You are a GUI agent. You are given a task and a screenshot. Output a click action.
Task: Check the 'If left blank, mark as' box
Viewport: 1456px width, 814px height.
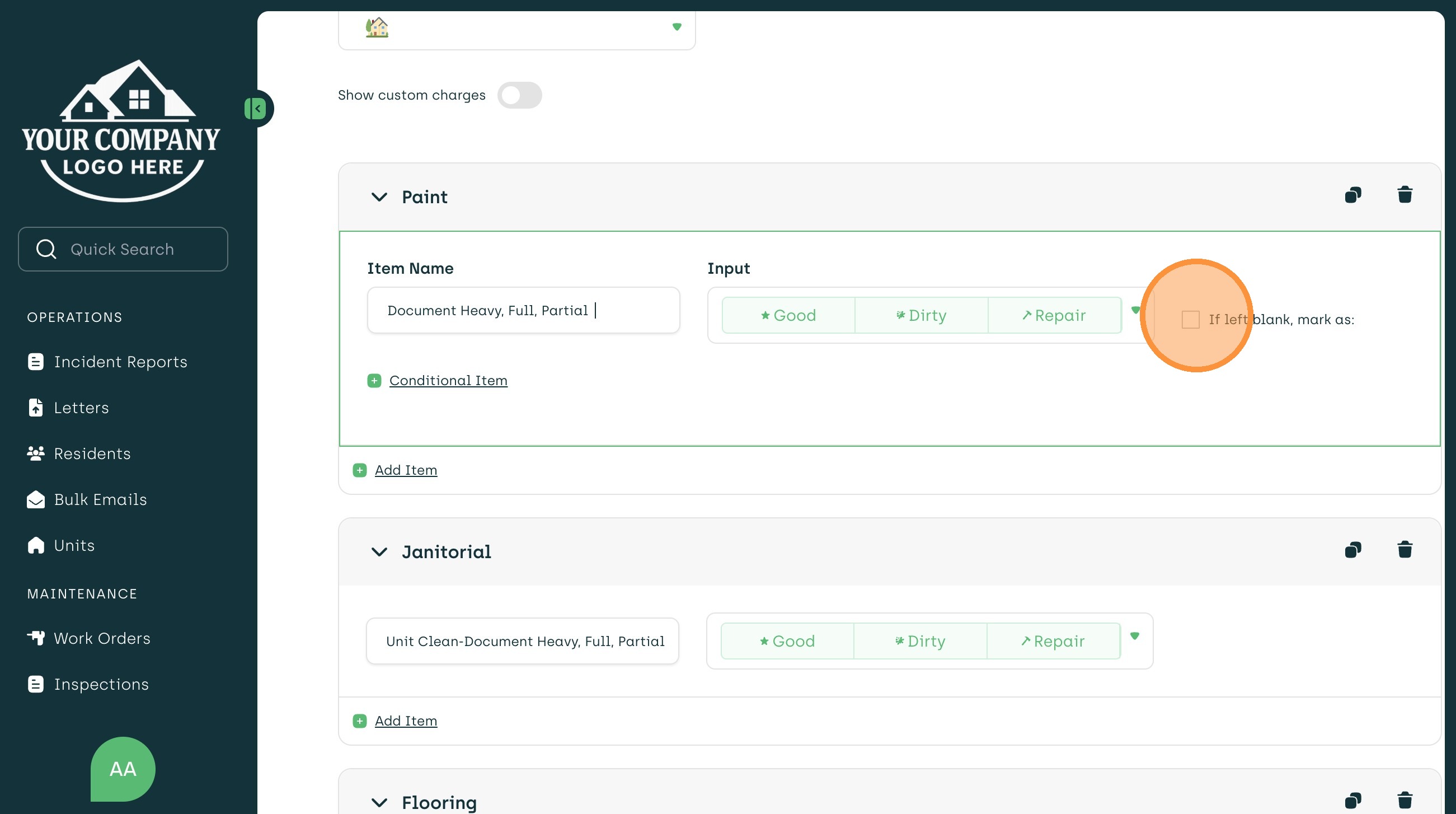point(1190,320)
